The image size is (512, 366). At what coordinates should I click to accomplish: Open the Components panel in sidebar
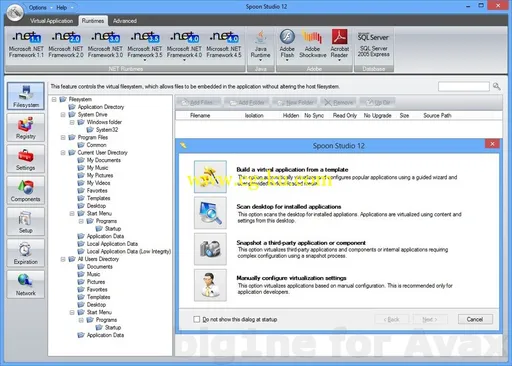coord(26,190)
